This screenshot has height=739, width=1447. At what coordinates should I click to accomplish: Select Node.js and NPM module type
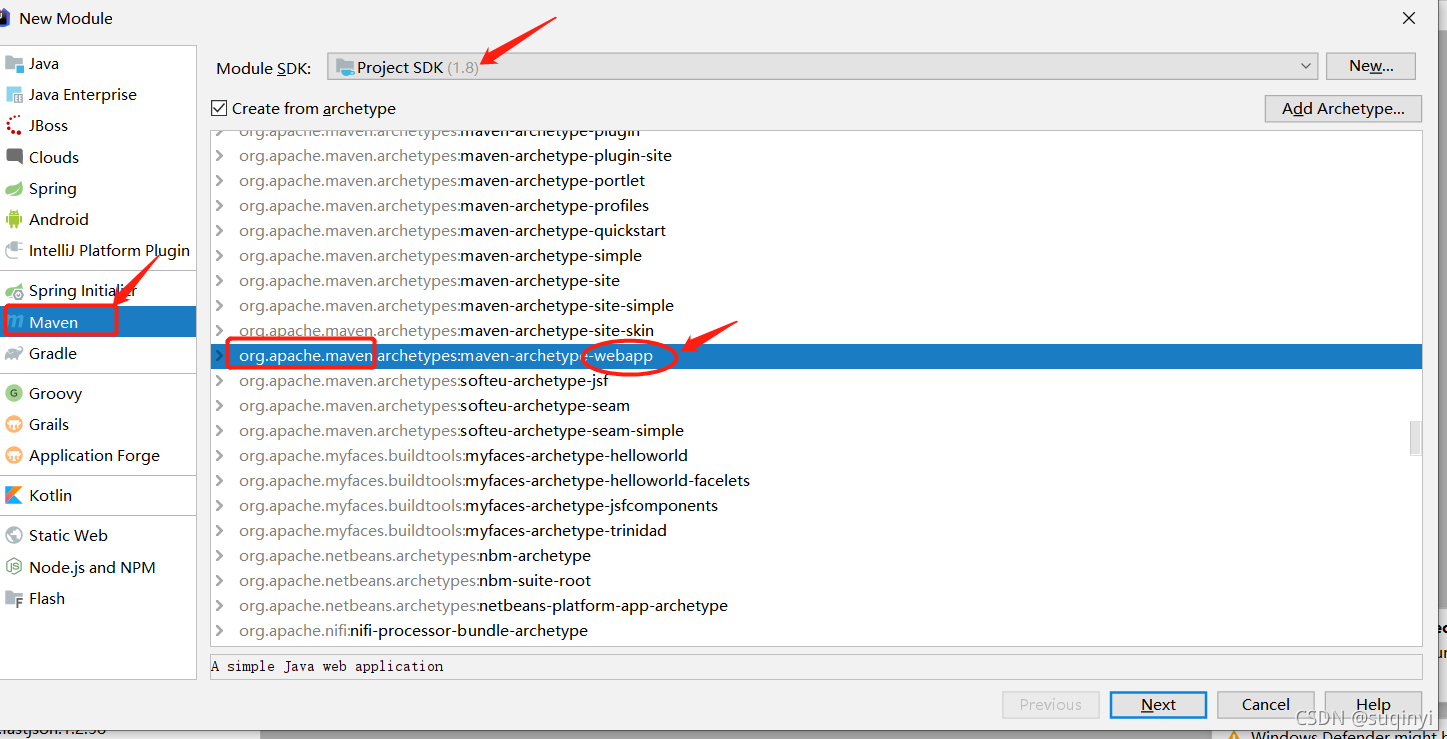98,567
